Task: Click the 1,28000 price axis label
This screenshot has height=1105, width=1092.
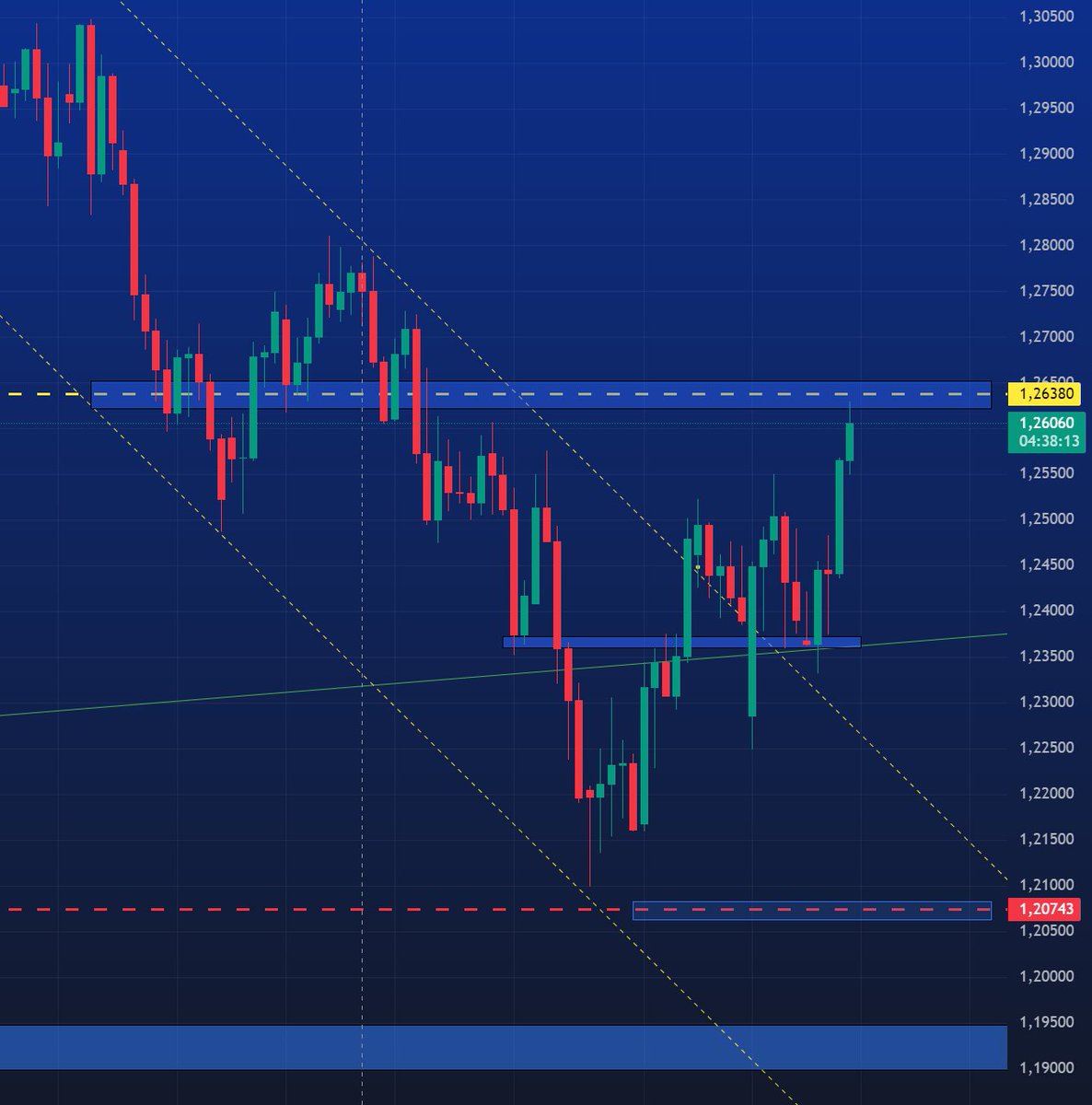Action: 1046,245
